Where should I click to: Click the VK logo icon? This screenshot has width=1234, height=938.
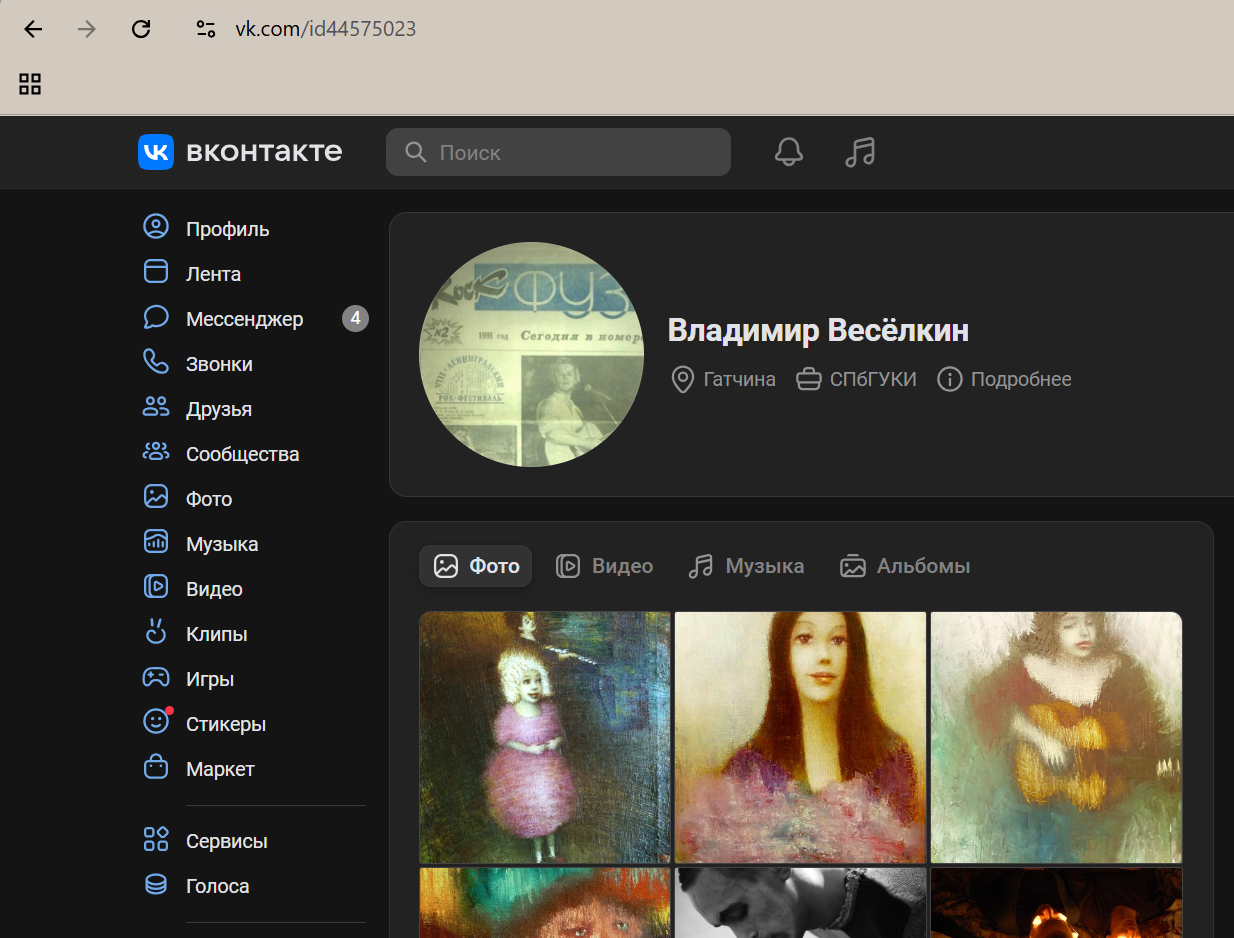pyautogui.click(x=156, y=152)
